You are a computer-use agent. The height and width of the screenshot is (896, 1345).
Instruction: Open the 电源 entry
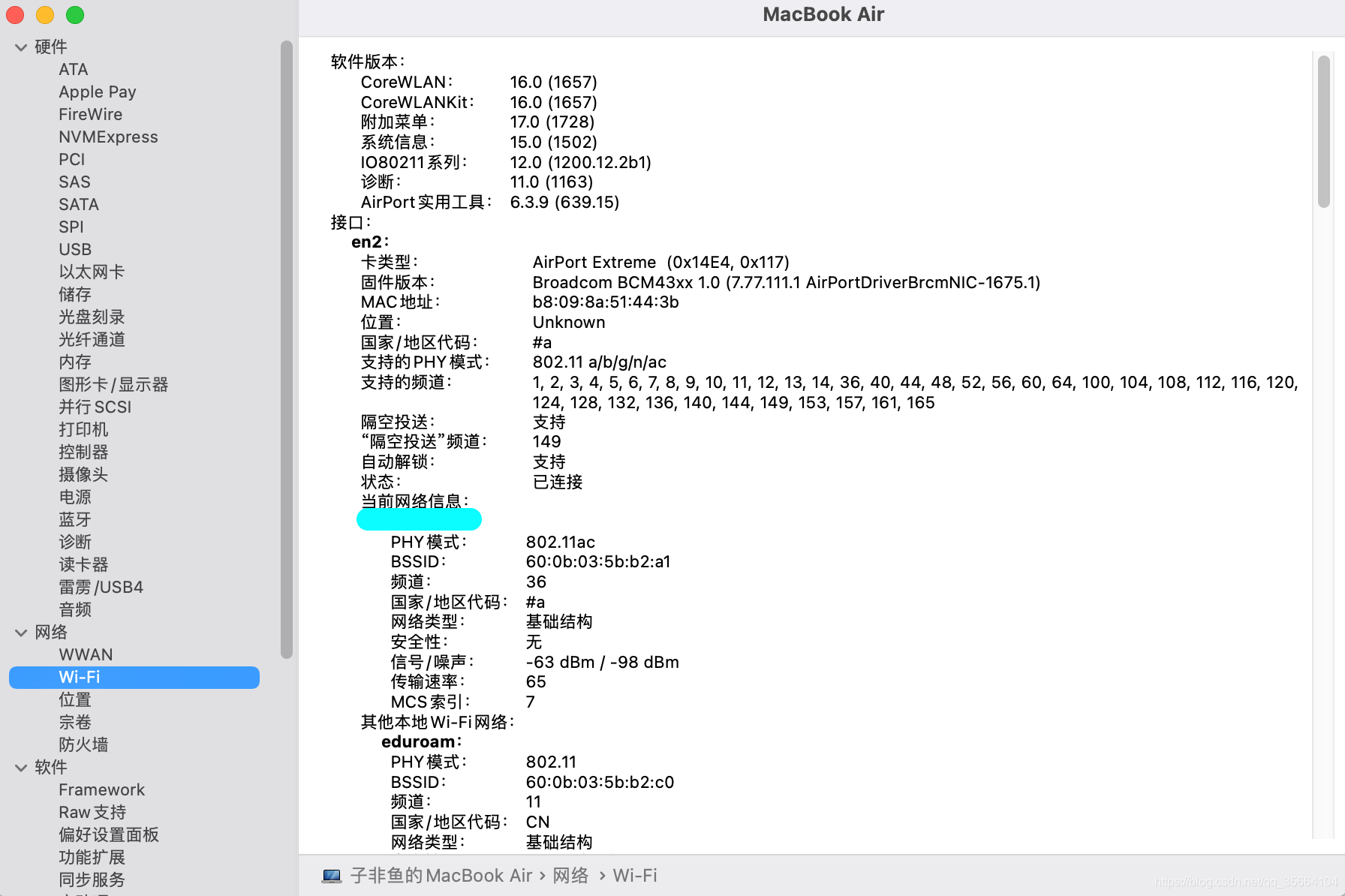[75, 498]
